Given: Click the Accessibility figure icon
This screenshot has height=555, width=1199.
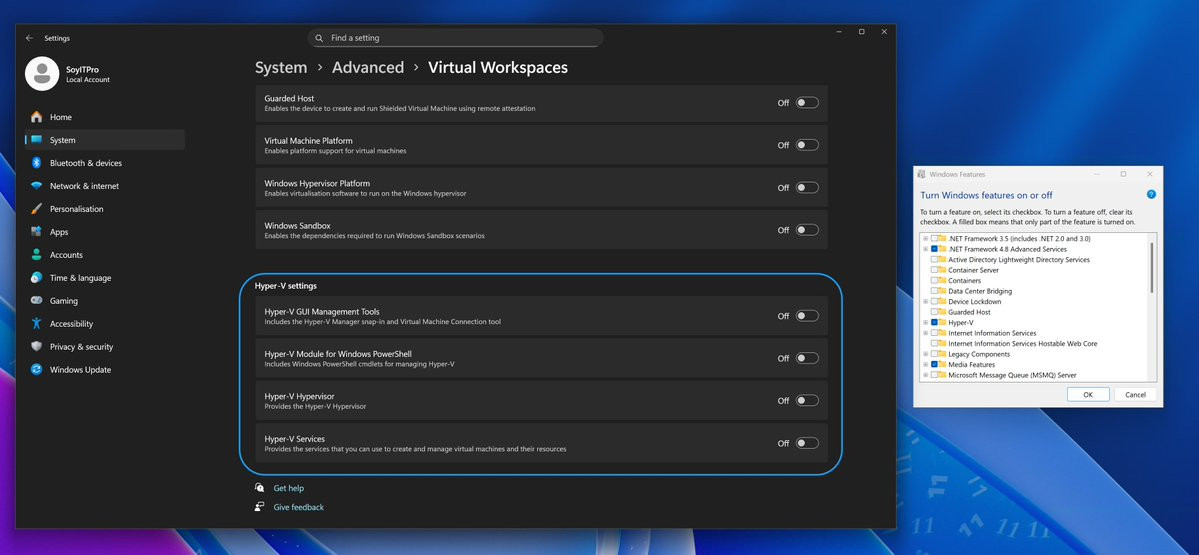Looking at the screenshot, I should [36, 323].
